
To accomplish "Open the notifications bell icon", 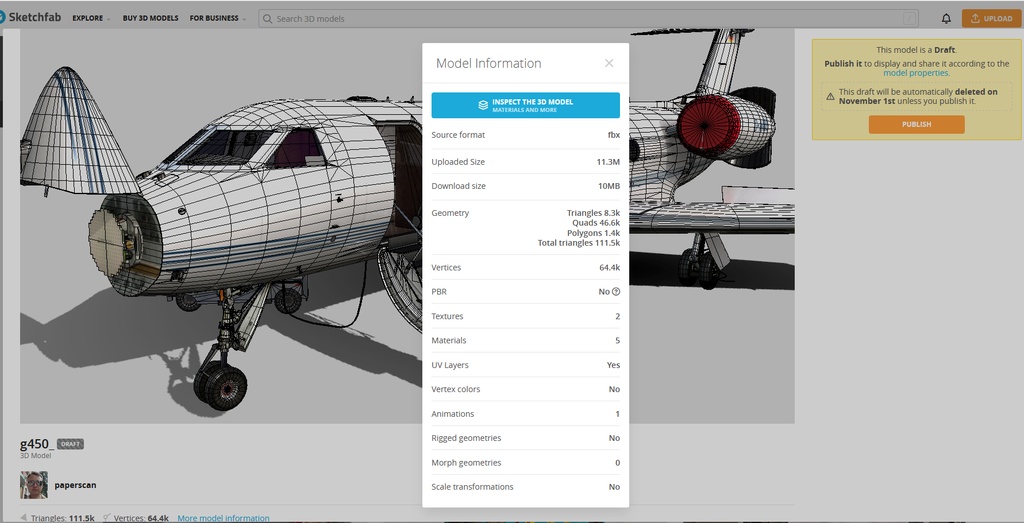I will (946, 18).
